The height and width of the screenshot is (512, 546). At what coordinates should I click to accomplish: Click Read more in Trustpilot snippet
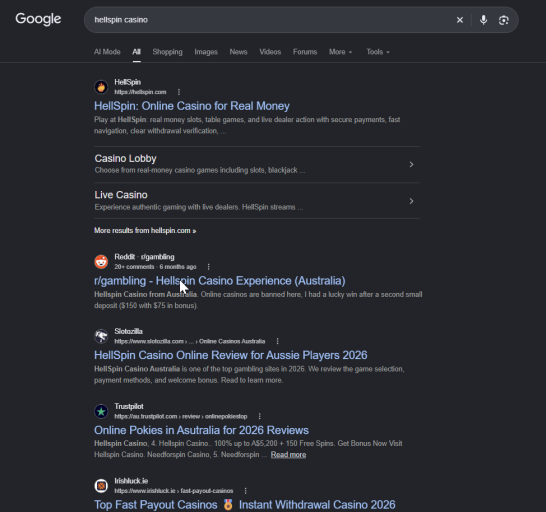[x=288, y=455]
